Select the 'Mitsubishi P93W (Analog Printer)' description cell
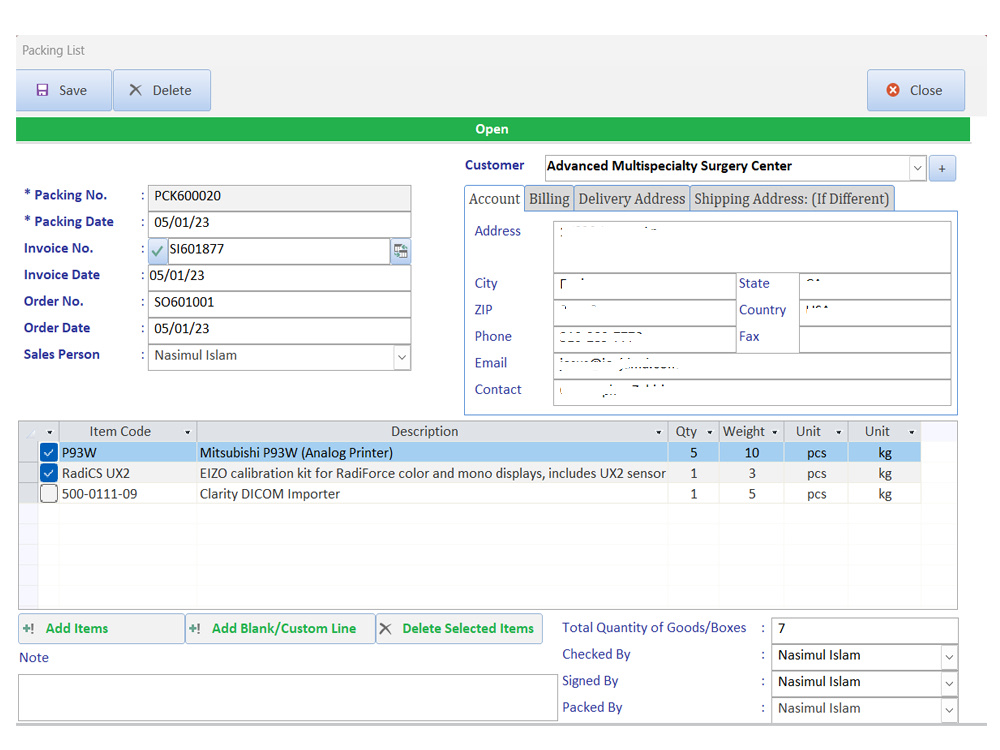The width and height of the screenshot is (1000, 750). pyautogui.click(x=432, y=453)
